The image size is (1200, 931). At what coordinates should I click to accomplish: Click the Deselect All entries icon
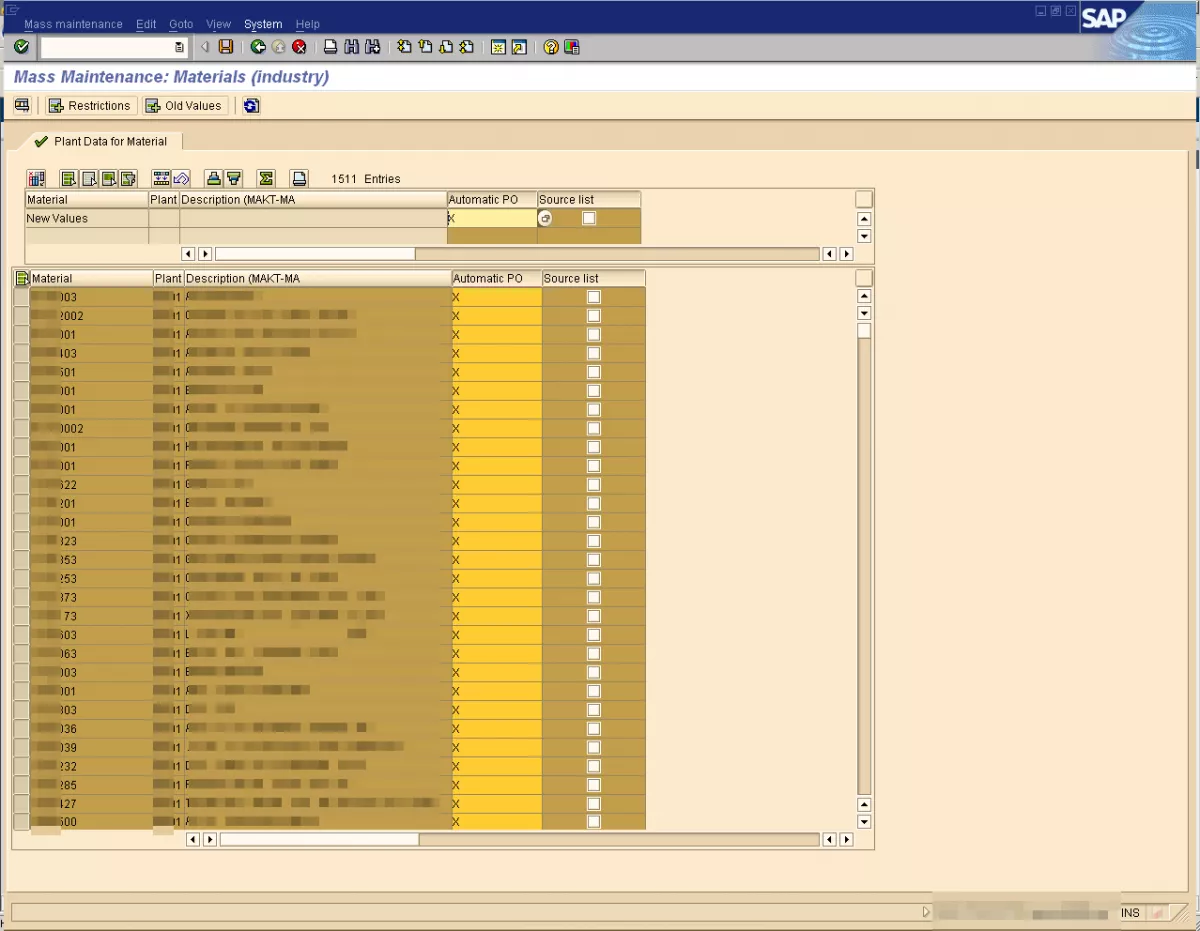pos(89,179)
